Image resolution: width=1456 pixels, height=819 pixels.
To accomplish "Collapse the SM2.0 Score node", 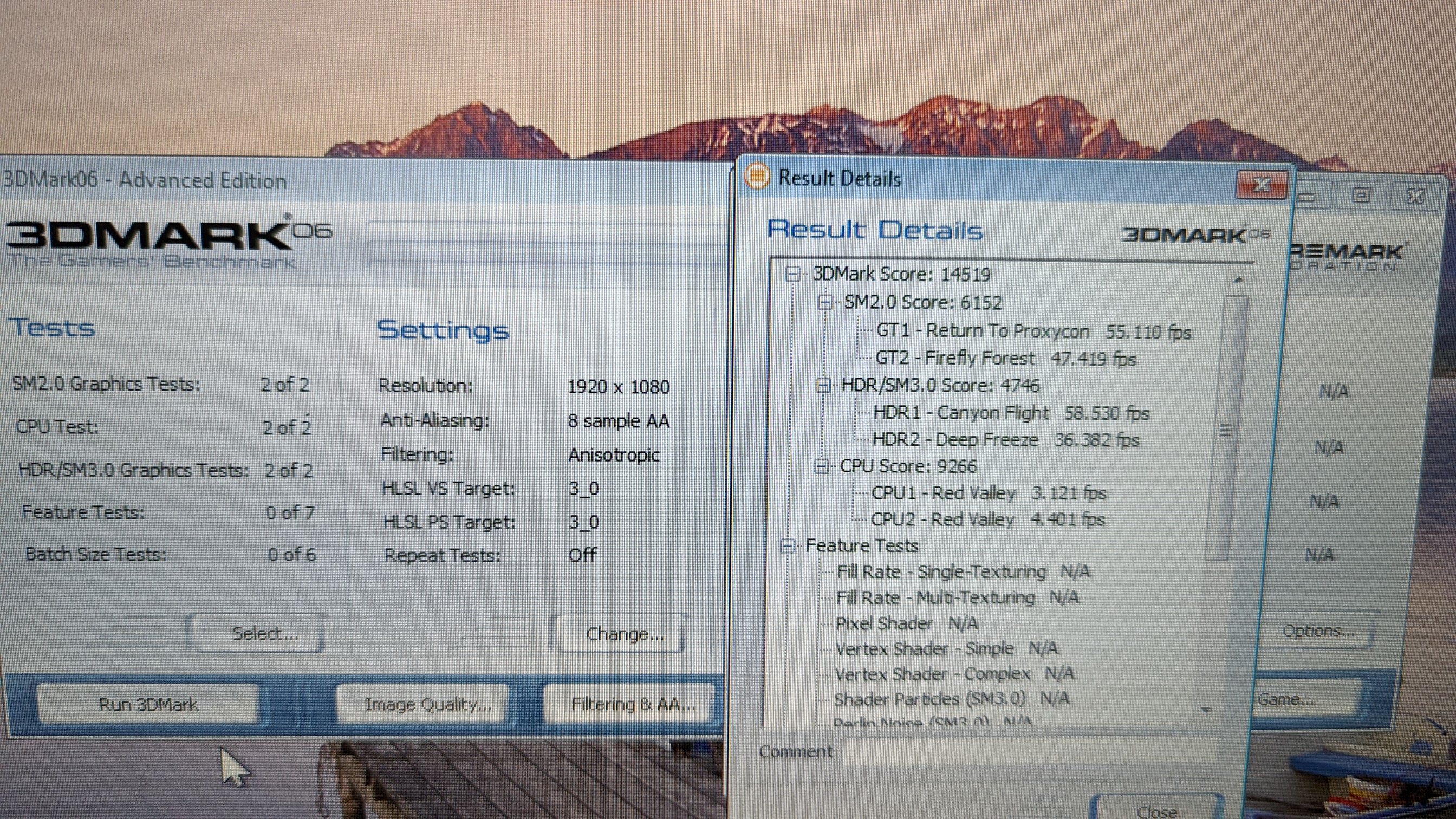I will 825,302.
